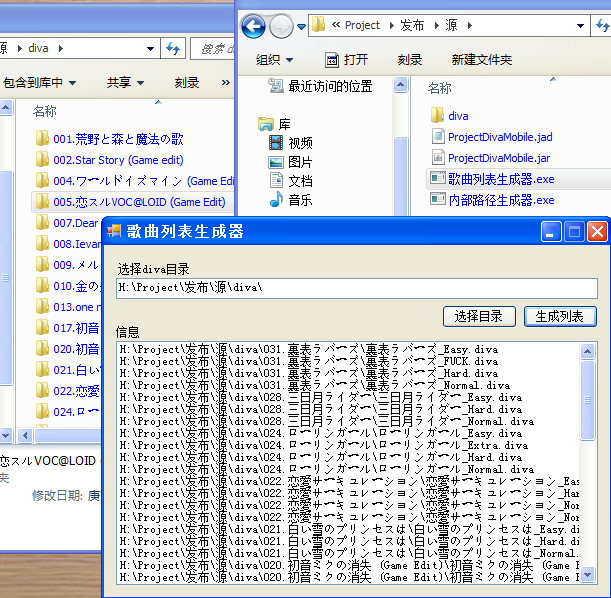Screen dimensions: 611x598
Task: Select the 007.Dear folder
Action: [x=67, y=223]
